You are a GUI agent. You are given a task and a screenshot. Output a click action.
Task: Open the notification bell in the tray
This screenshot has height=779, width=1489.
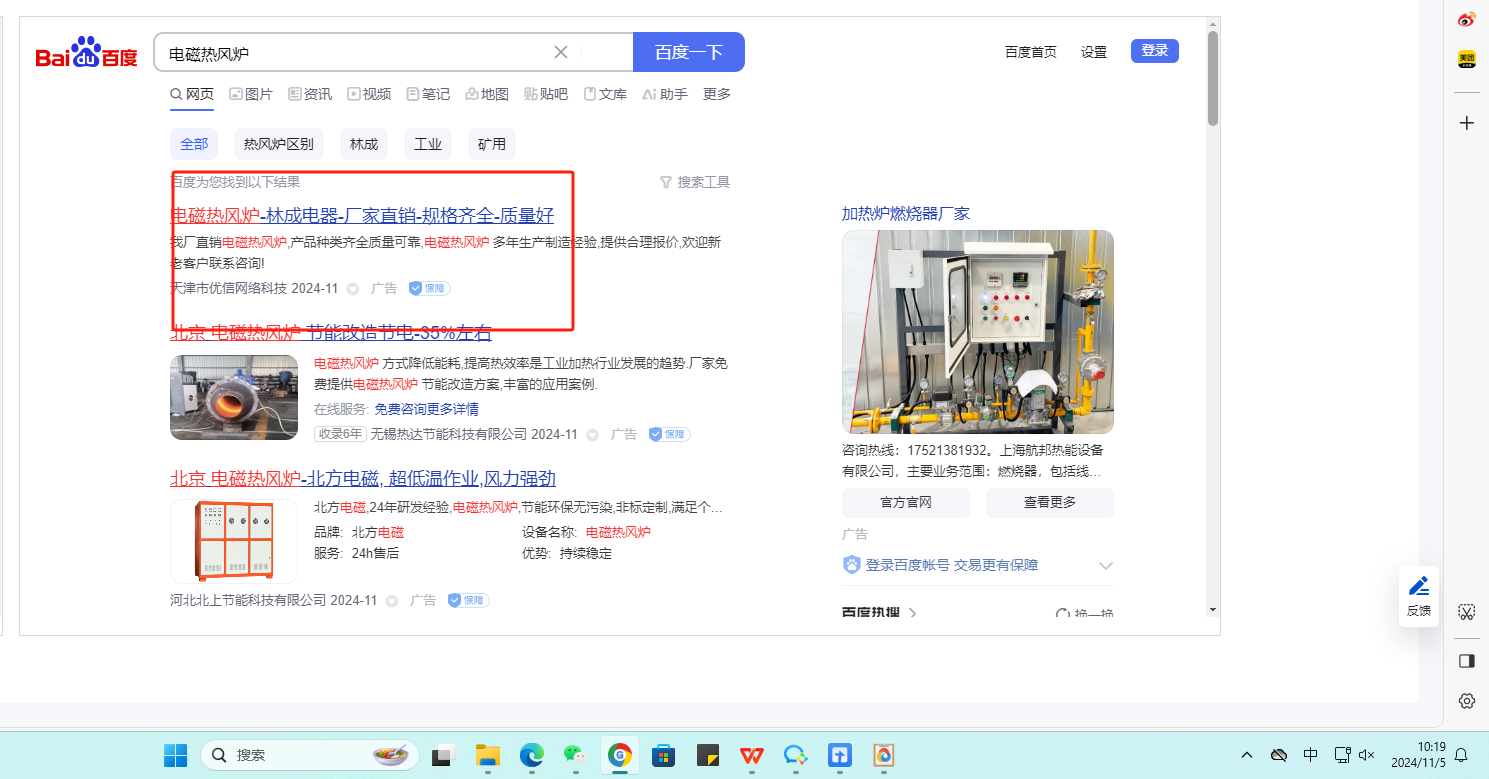pos(1461,755)
